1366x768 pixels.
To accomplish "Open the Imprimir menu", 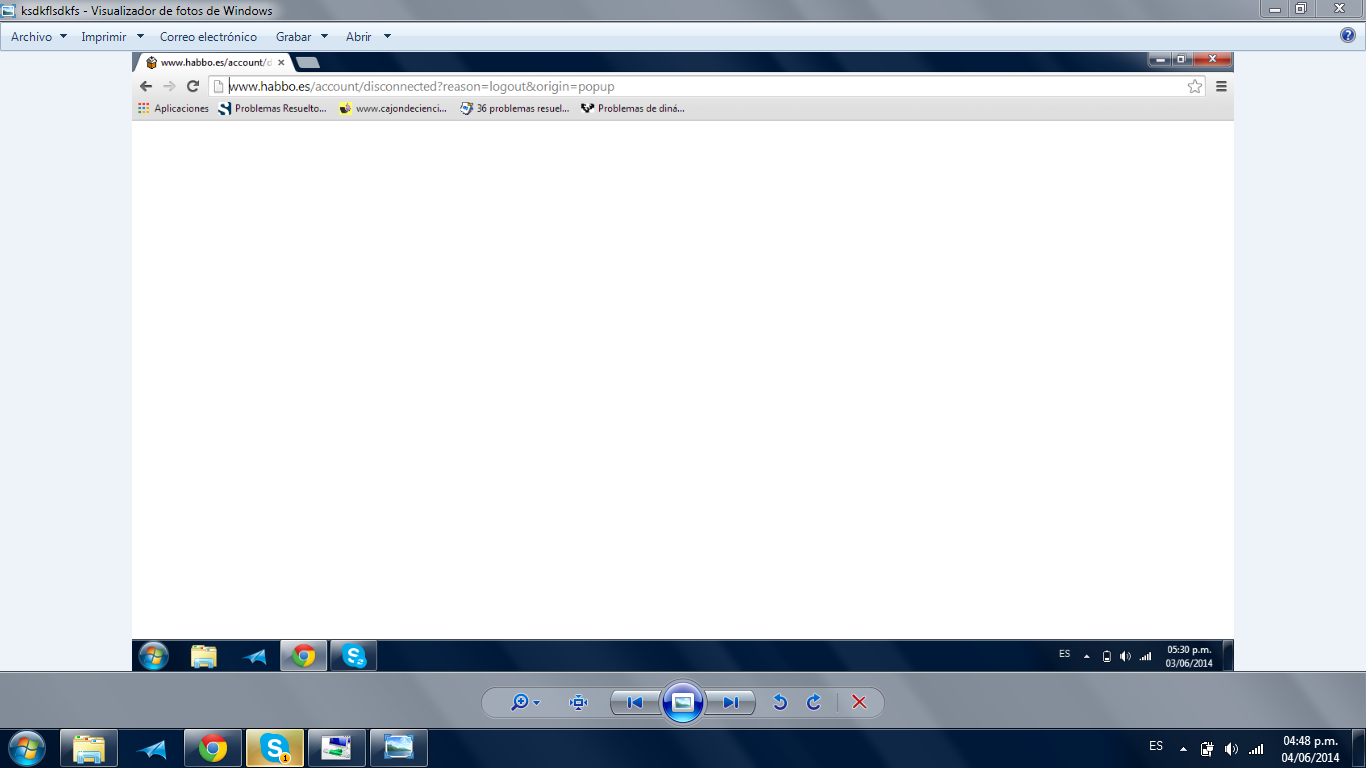I will click(x=104, y=37).
